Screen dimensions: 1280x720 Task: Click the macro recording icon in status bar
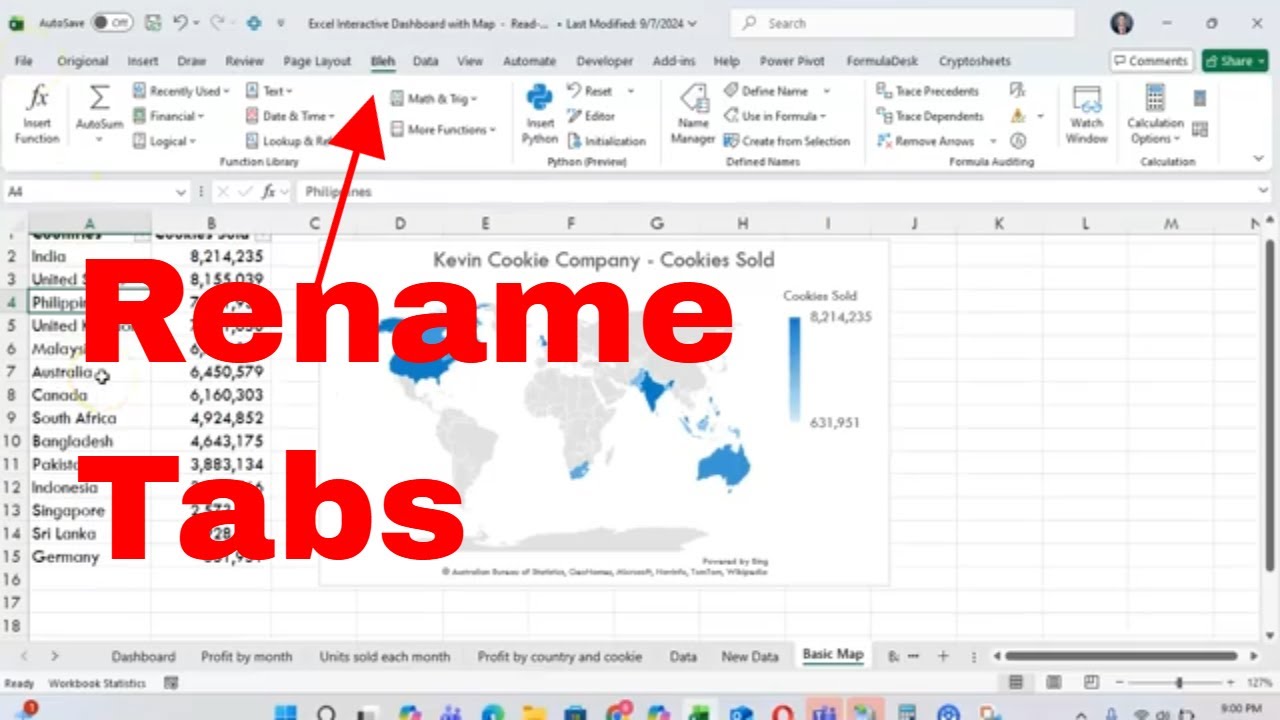tap(171, 683)
